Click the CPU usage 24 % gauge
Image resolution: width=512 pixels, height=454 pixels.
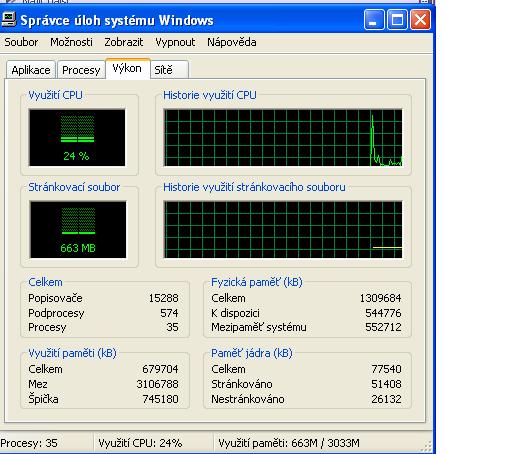pos(77,137)
